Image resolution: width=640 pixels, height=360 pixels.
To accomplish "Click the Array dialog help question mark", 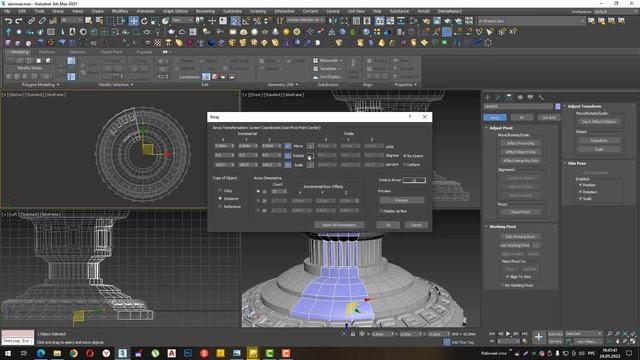I will coord(410,117).
